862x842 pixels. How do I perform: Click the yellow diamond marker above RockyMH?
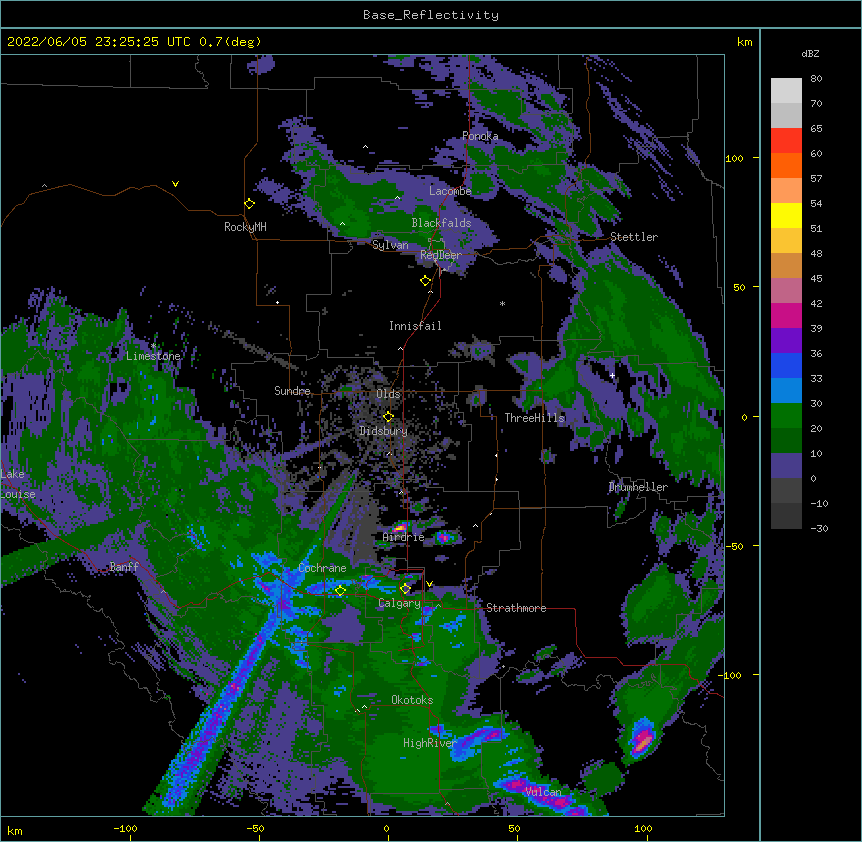pos(250,204)
